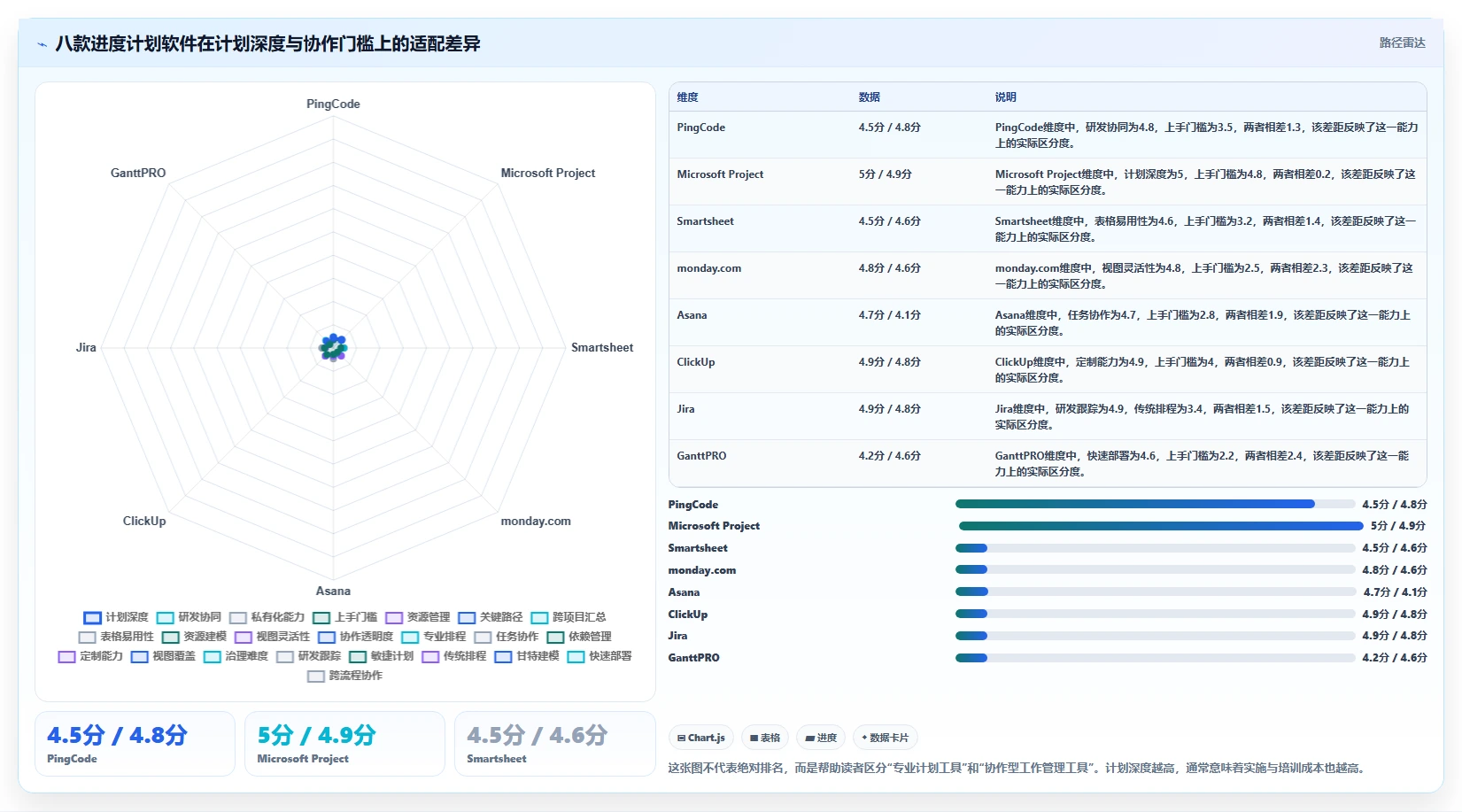Toggle the 研发协同 legend series
The width and height of the screenshot is (1462, 812).
189,617
